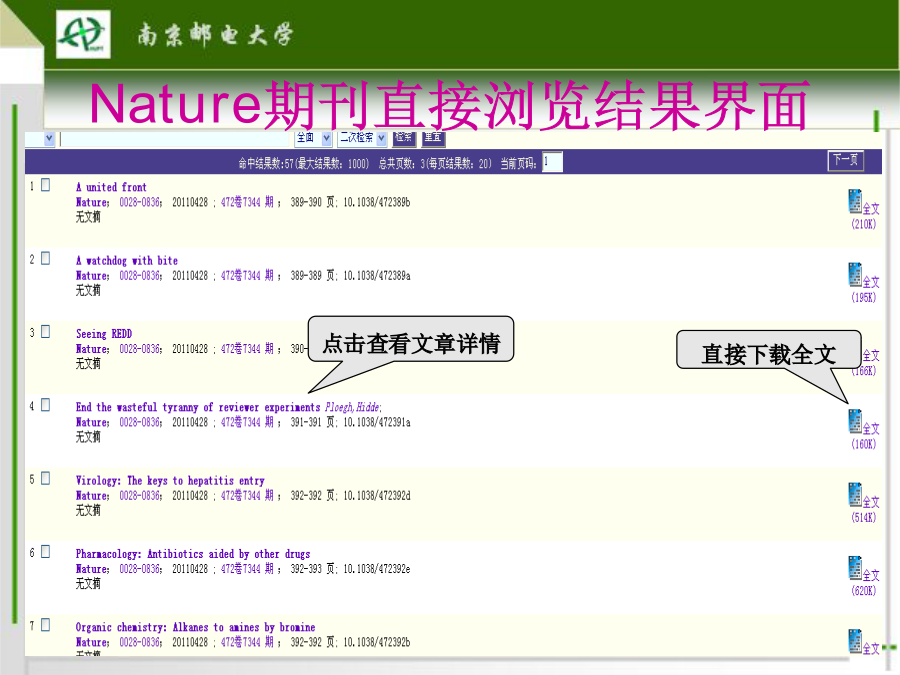The width and height of the screenshot is (900, 675).
Task: Click the hit count text '命中结果数:57'
Action: (x=265, y=164)
